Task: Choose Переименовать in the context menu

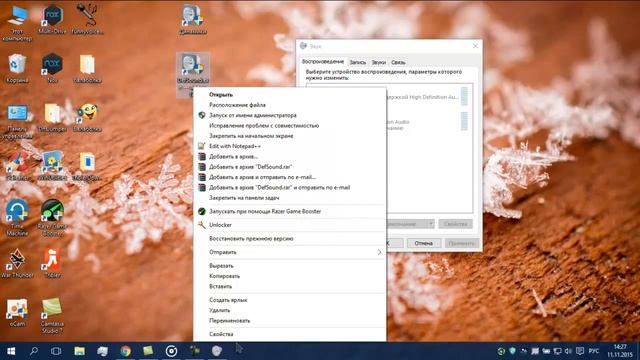Action: pos(290,320)
